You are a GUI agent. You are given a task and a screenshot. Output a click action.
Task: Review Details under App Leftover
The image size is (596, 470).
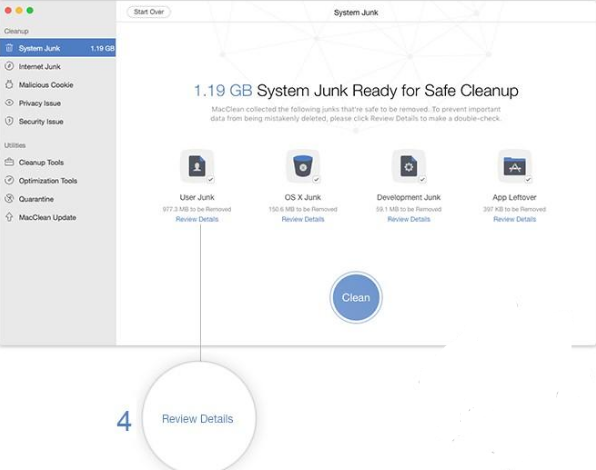(515, 219)
